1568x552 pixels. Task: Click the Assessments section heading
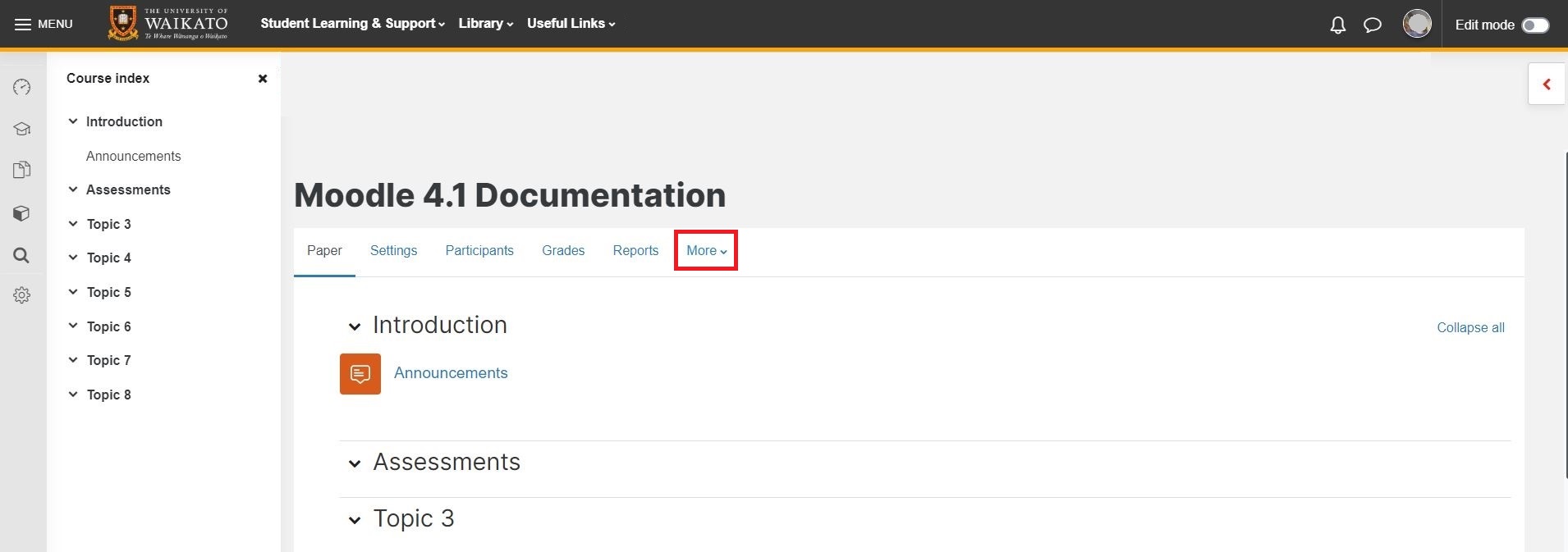click(447, 462)
